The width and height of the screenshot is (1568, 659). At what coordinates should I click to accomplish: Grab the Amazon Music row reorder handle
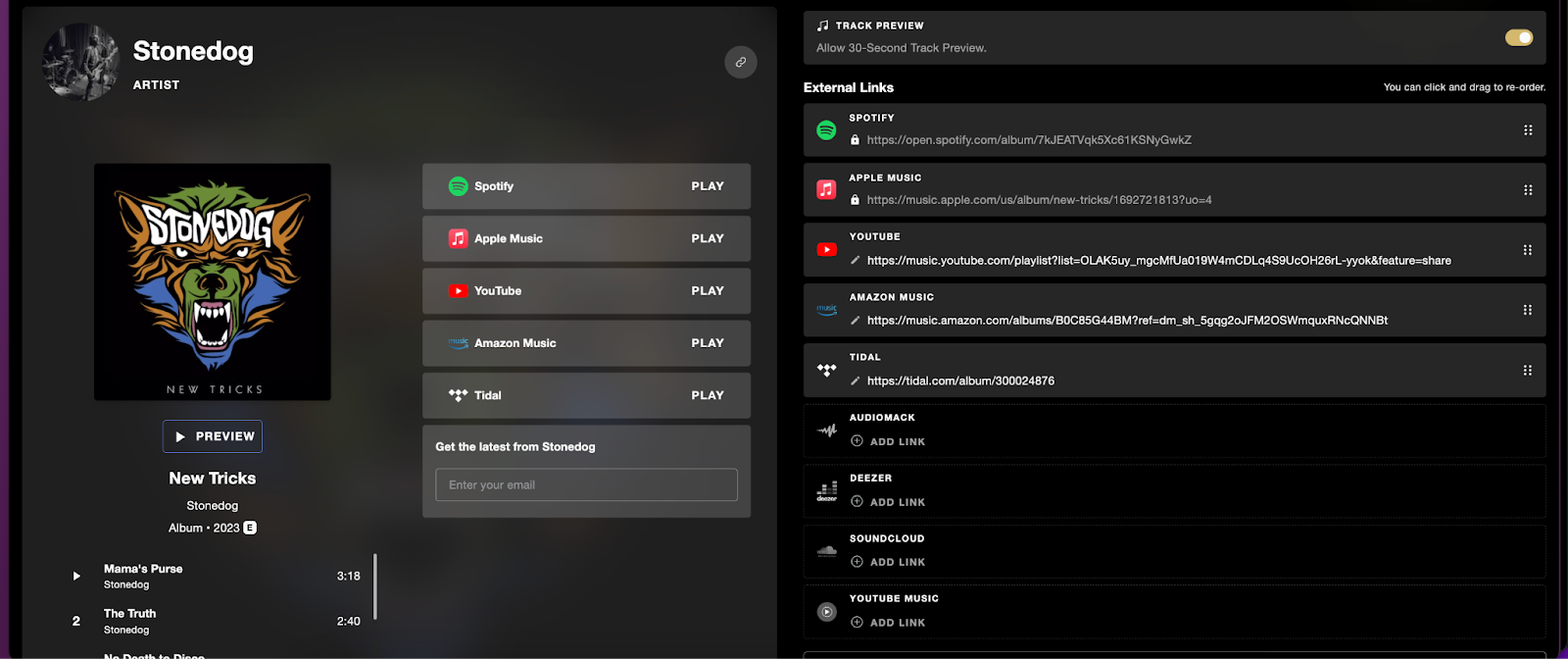point(1528,310)
